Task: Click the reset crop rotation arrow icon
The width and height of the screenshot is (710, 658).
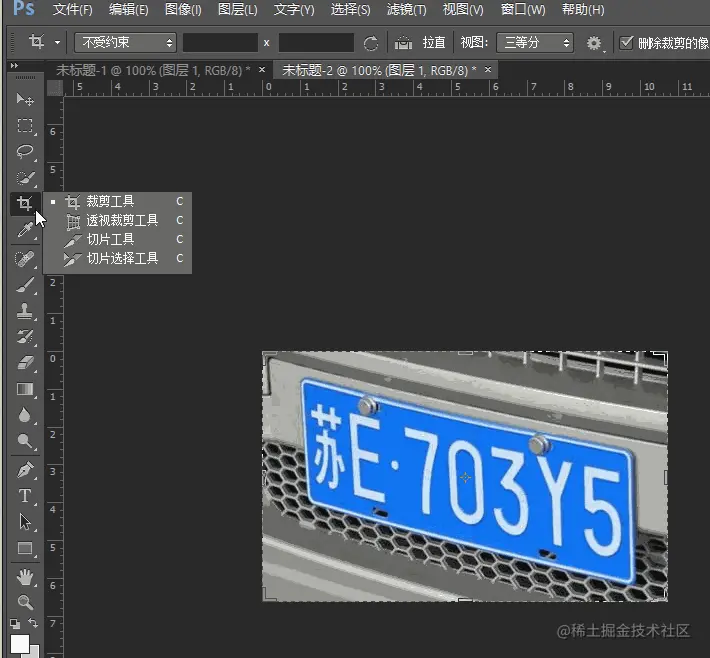Action: [x=370, y=43]
